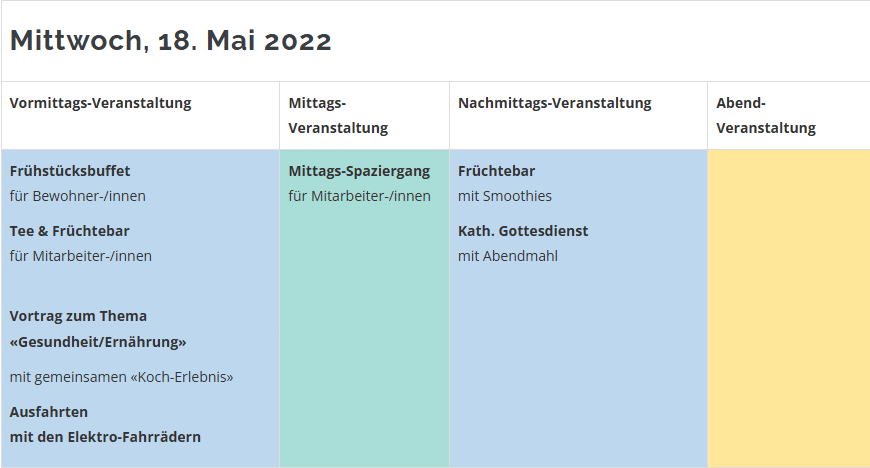Click the text mit Smoothies

[505, 196]
